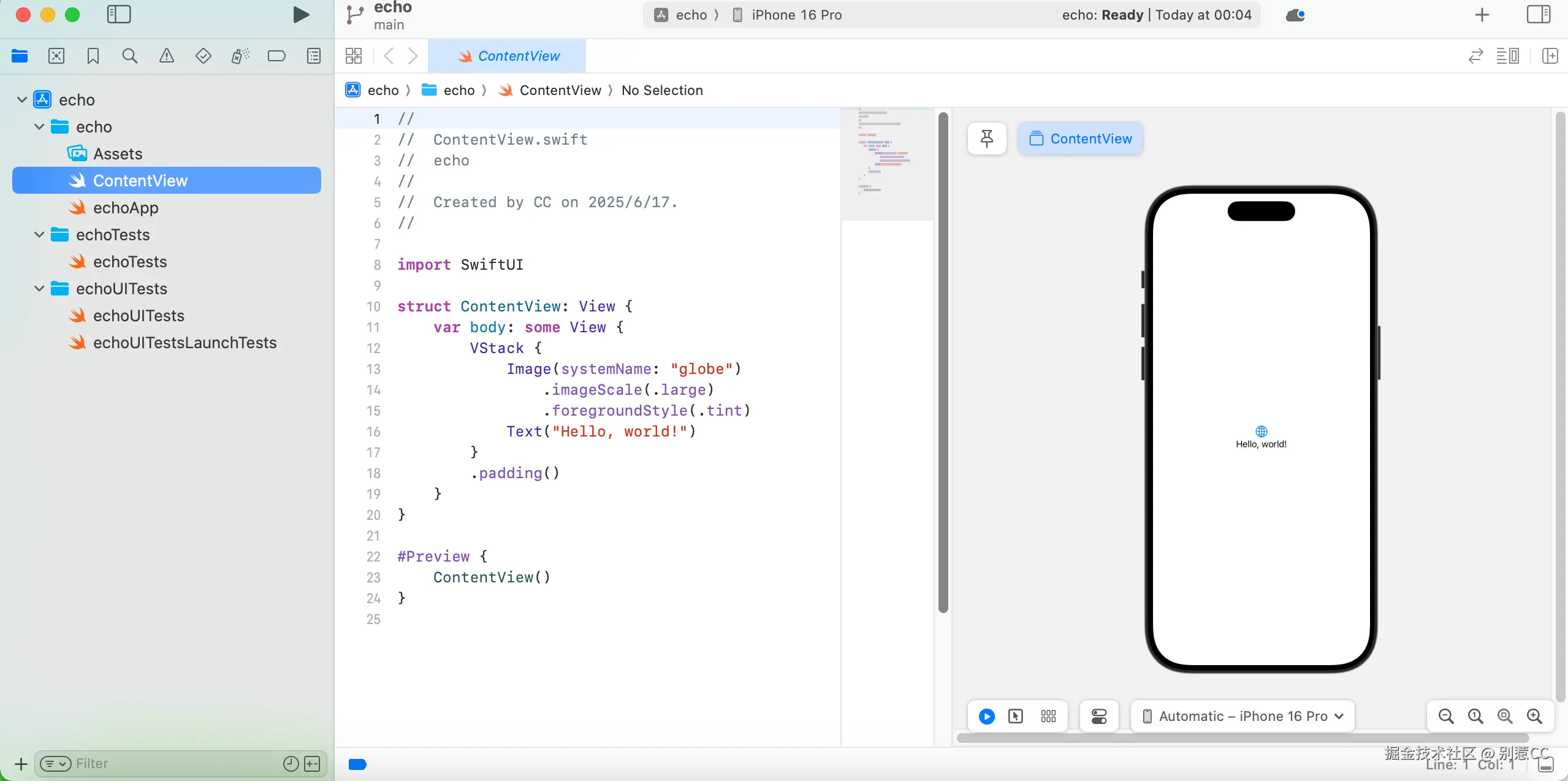The height and width of the screenshot is (781, 1568).
Task: Click the plus Library button
Action: [1482, 15]
